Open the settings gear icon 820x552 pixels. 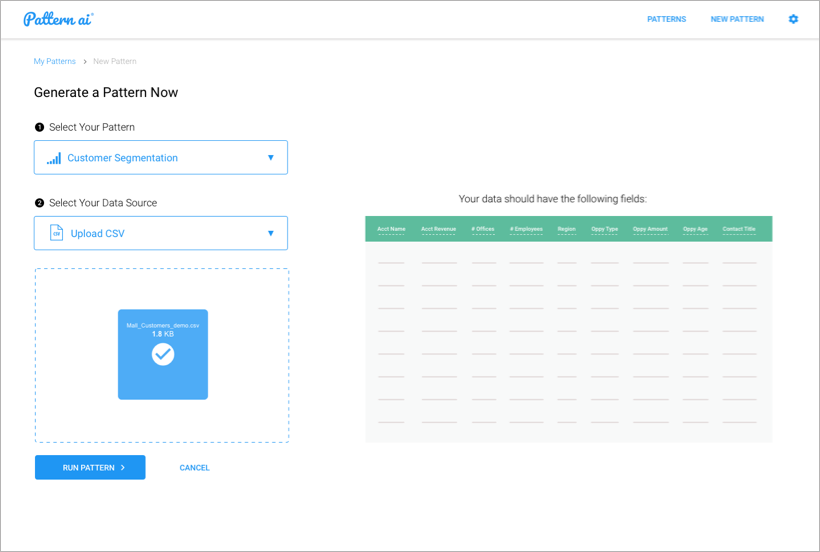tap(793, 19)
